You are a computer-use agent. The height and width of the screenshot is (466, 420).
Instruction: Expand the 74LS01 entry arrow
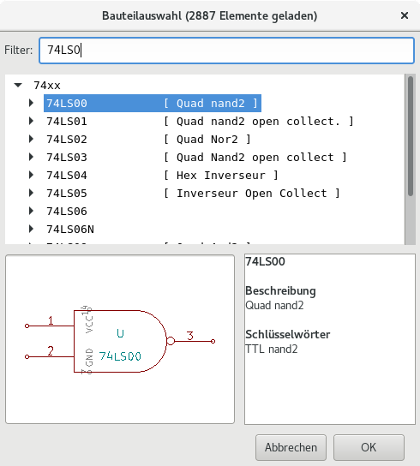point(31,121)
